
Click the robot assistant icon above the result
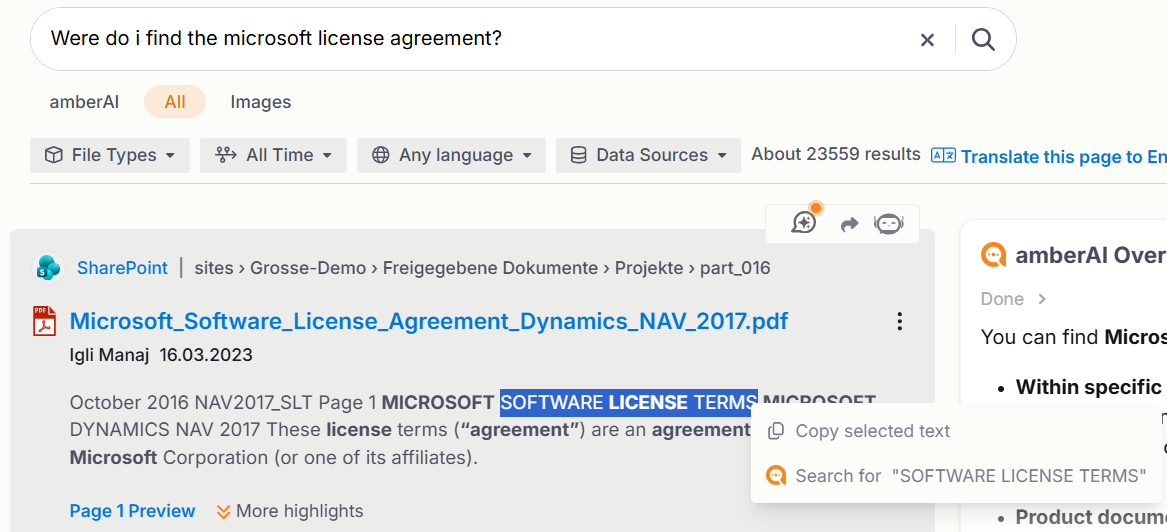(x=889, y=223)
